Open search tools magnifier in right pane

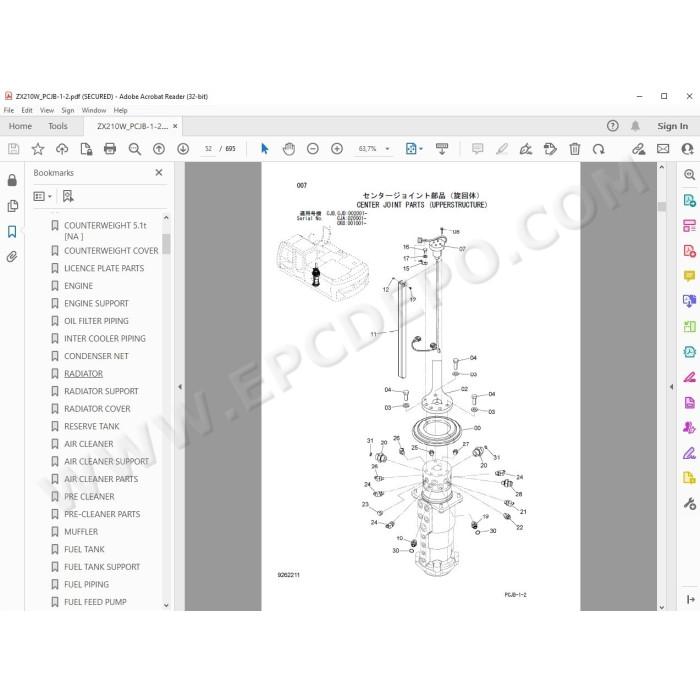689,175
